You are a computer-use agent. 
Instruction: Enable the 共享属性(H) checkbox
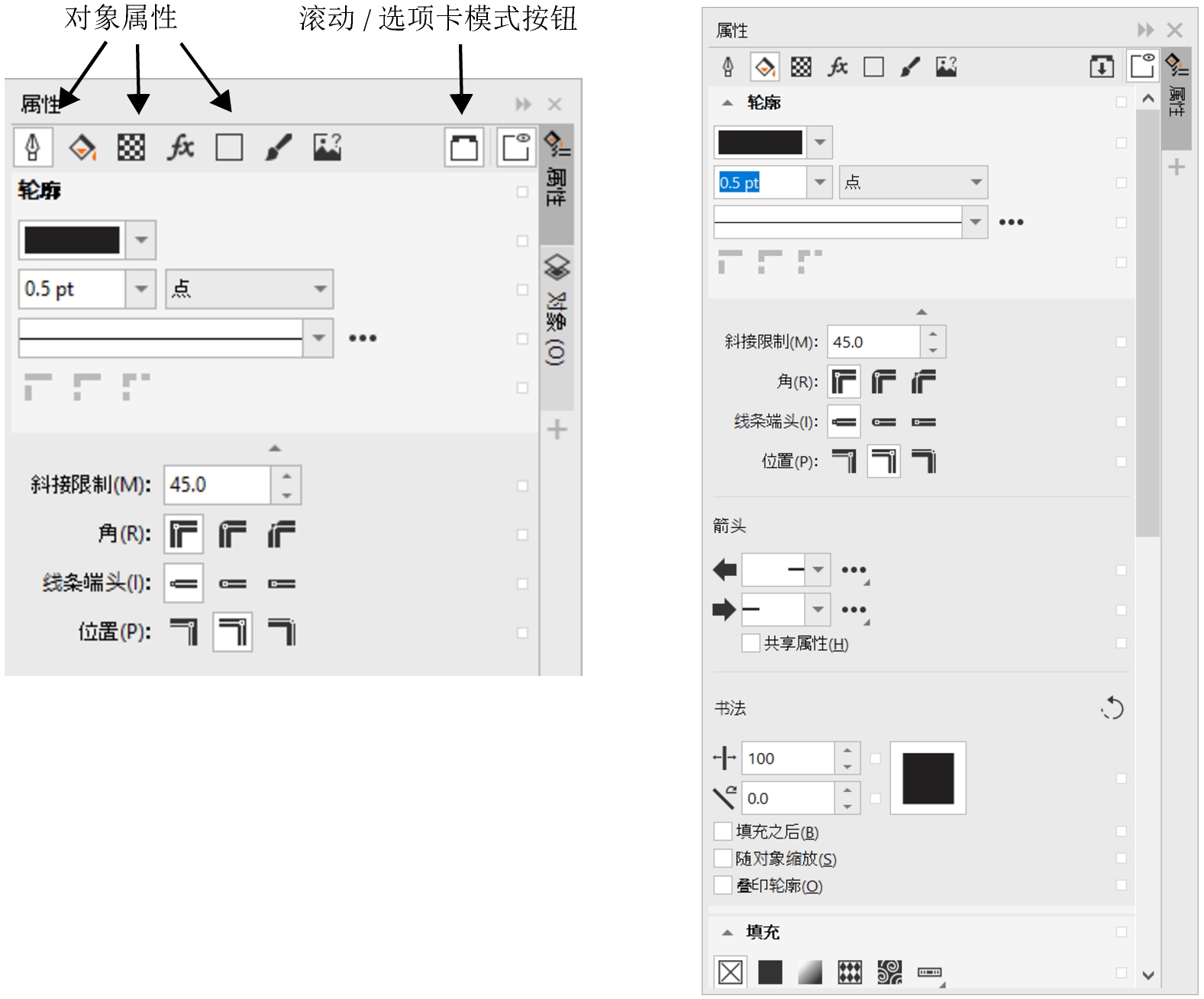tap(750, 643)
